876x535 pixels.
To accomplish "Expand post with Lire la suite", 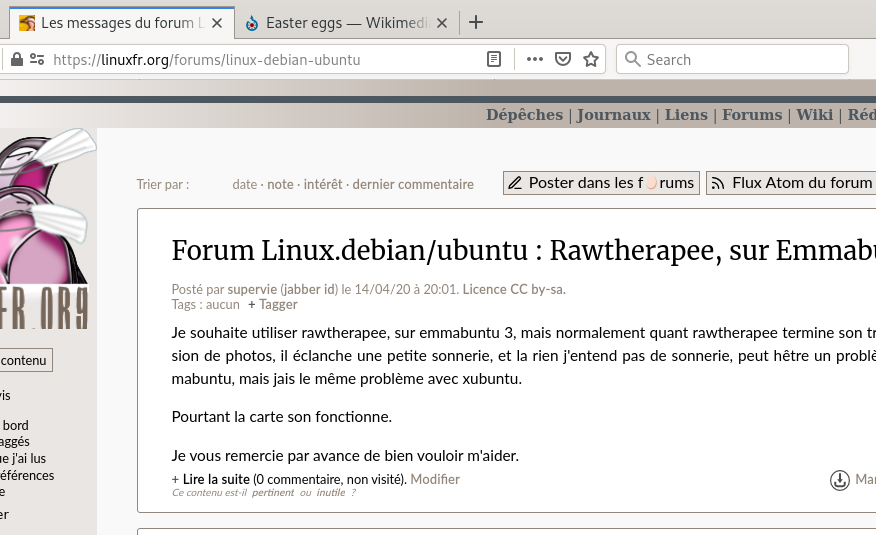I will 216,479.
